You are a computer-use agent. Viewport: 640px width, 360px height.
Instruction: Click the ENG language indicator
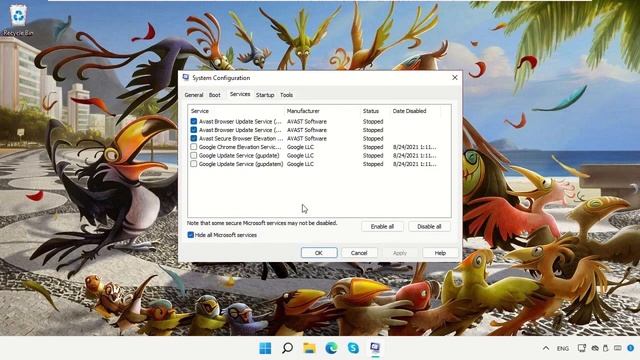point(563,348)
